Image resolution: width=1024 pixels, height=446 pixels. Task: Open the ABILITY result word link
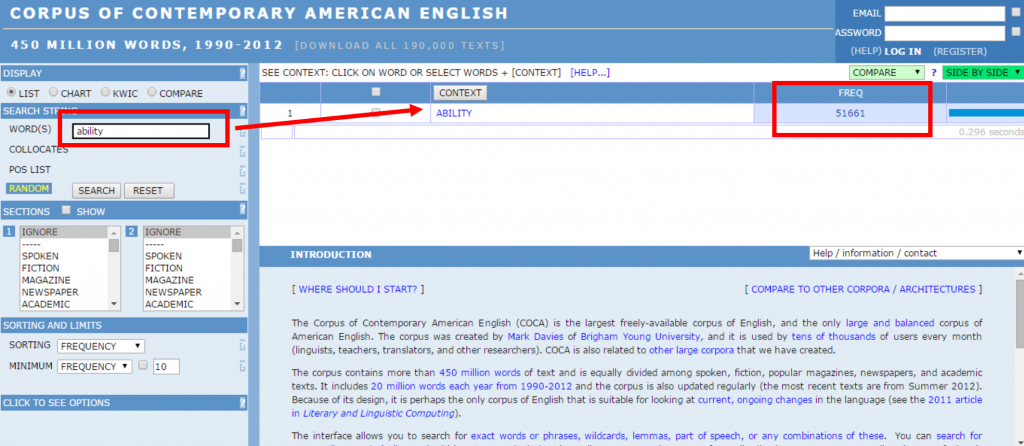[454, 113]
